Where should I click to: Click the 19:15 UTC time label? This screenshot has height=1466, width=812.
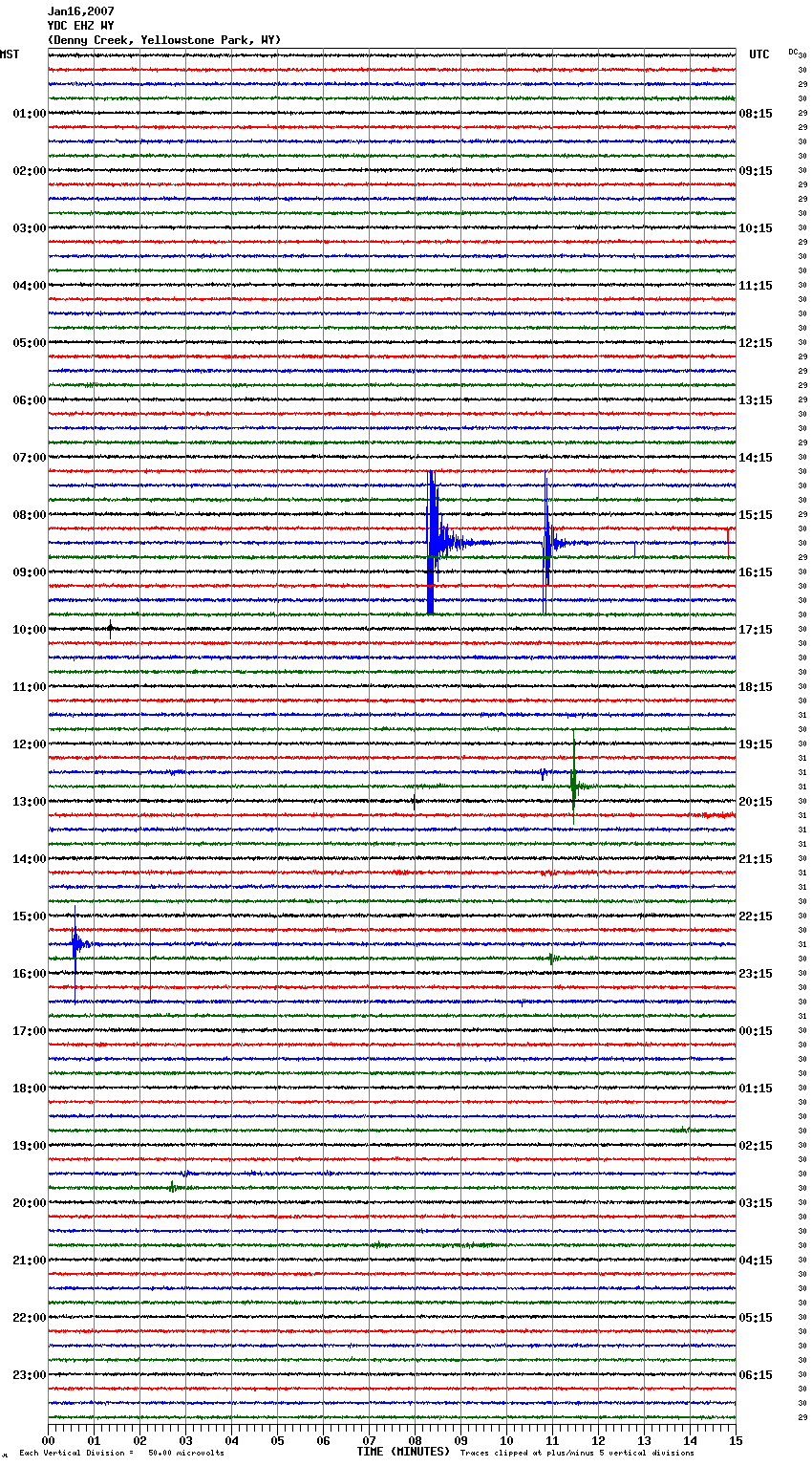pos(756,744)
